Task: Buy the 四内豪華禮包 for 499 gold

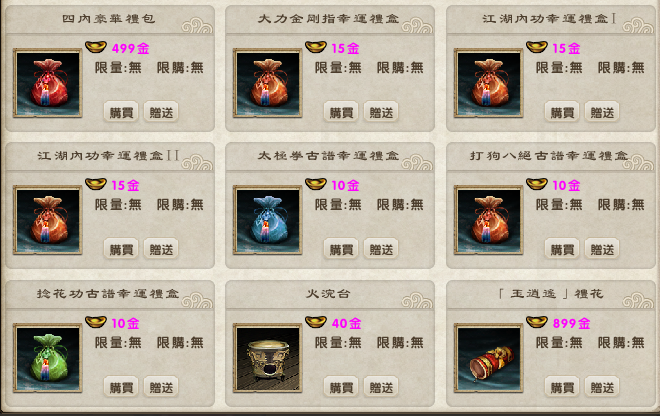Action: click(x=121, y=112)
